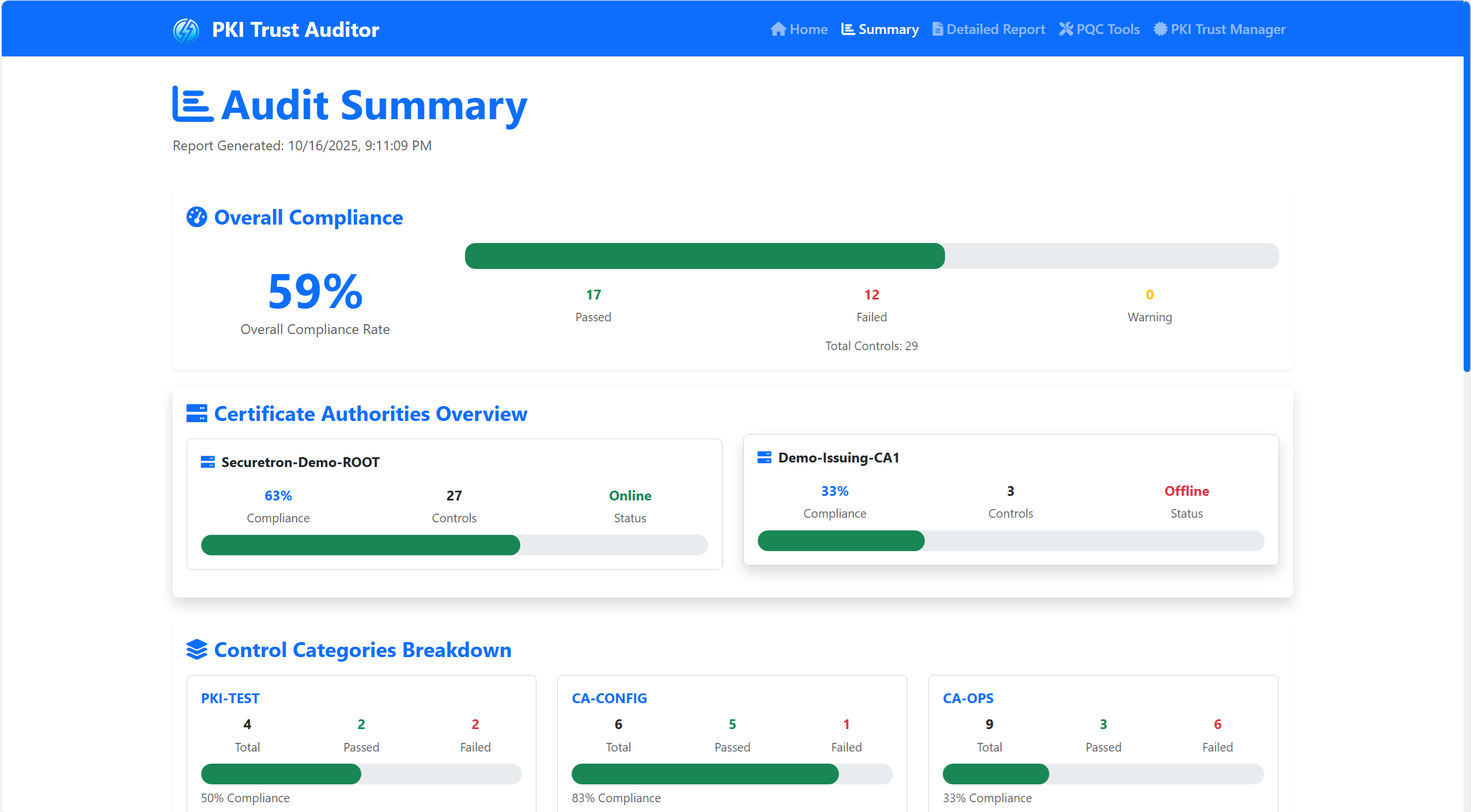
Task: Click the overall compliance progress bar
Action: 872,256
